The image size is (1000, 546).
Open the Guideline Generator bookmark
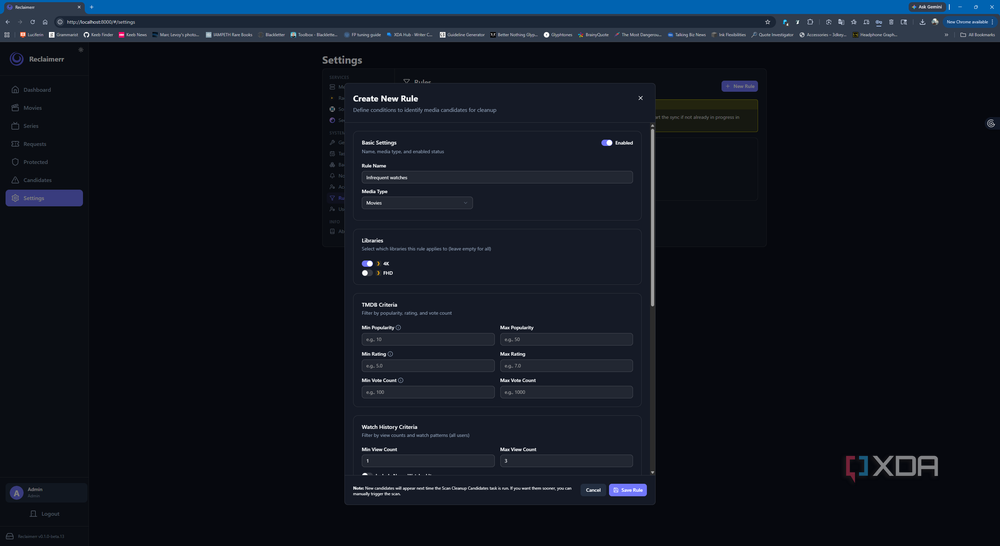pos(462,34)
